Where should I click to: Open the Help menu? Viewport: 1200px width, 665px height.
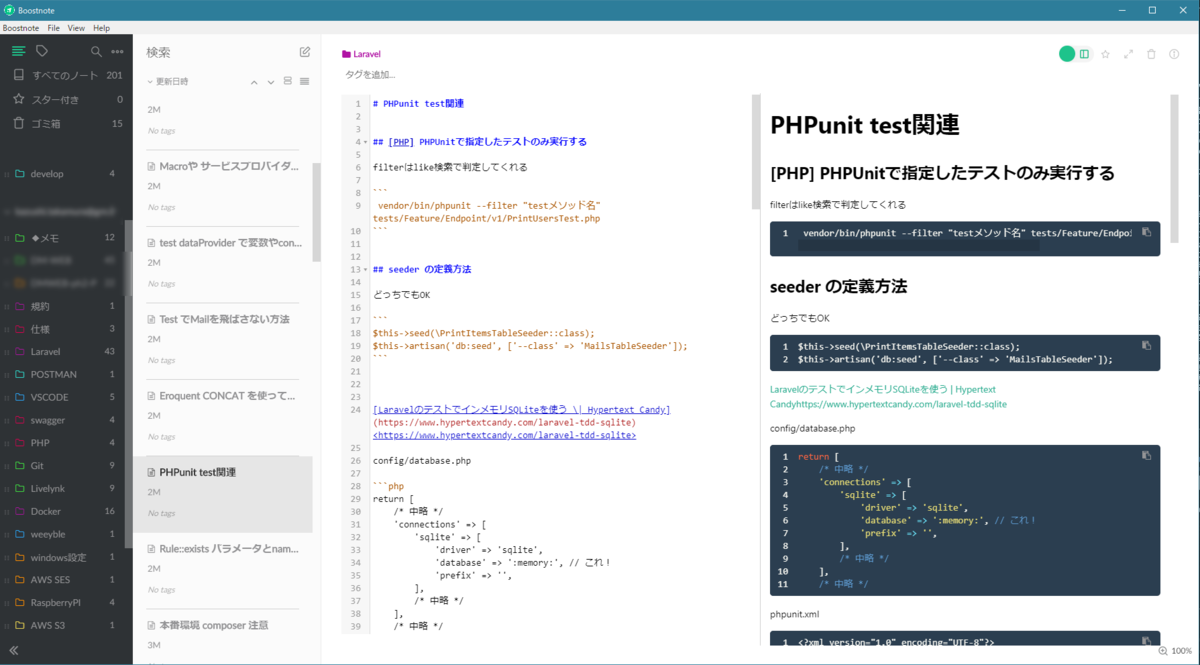(101, 28)
